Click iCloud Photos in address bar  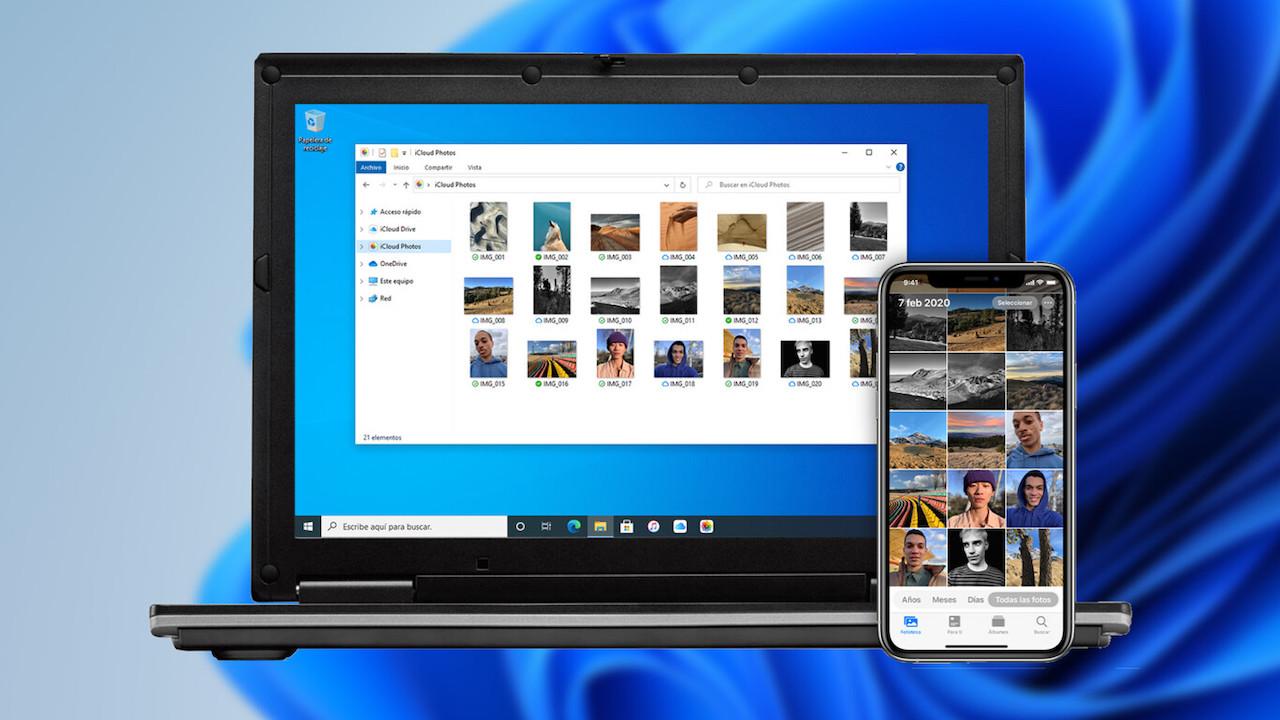pos(455,185)
